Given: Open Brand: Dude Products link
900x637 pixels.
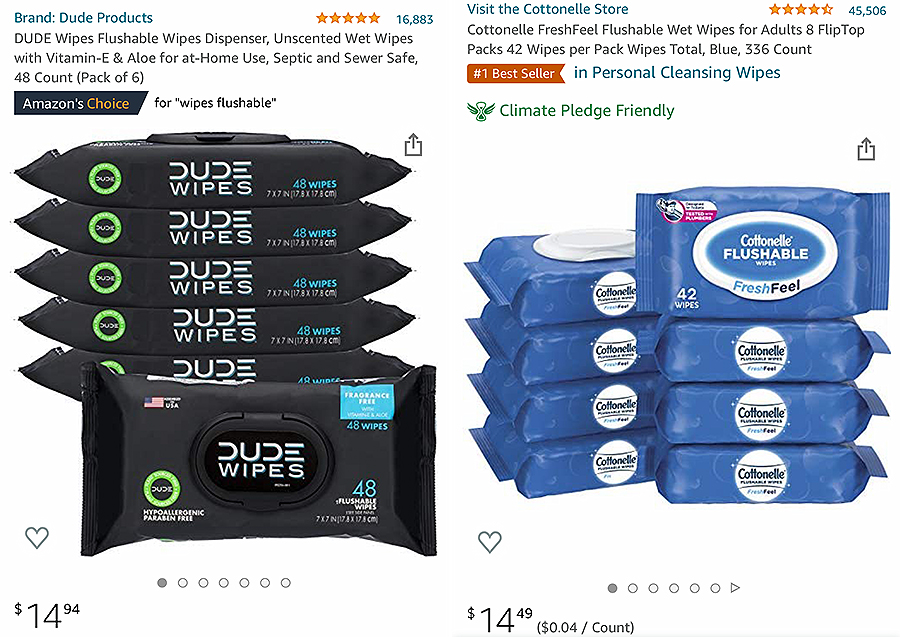Looking at the screenshot, I should [83, 18].
